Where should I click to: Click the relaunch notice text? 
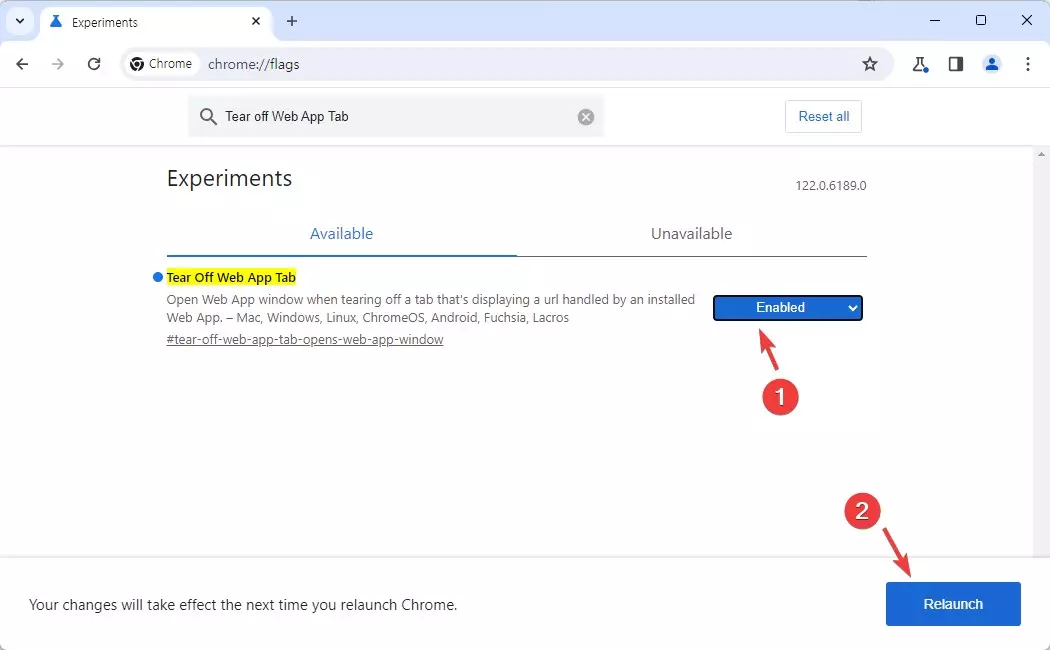(x=243, y=605)
